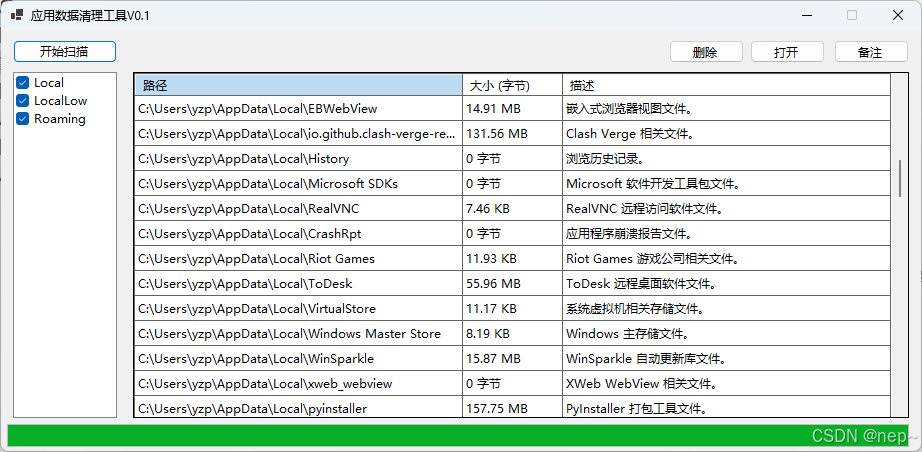
Task: Click the app icon in title bar
Action: 17,15
